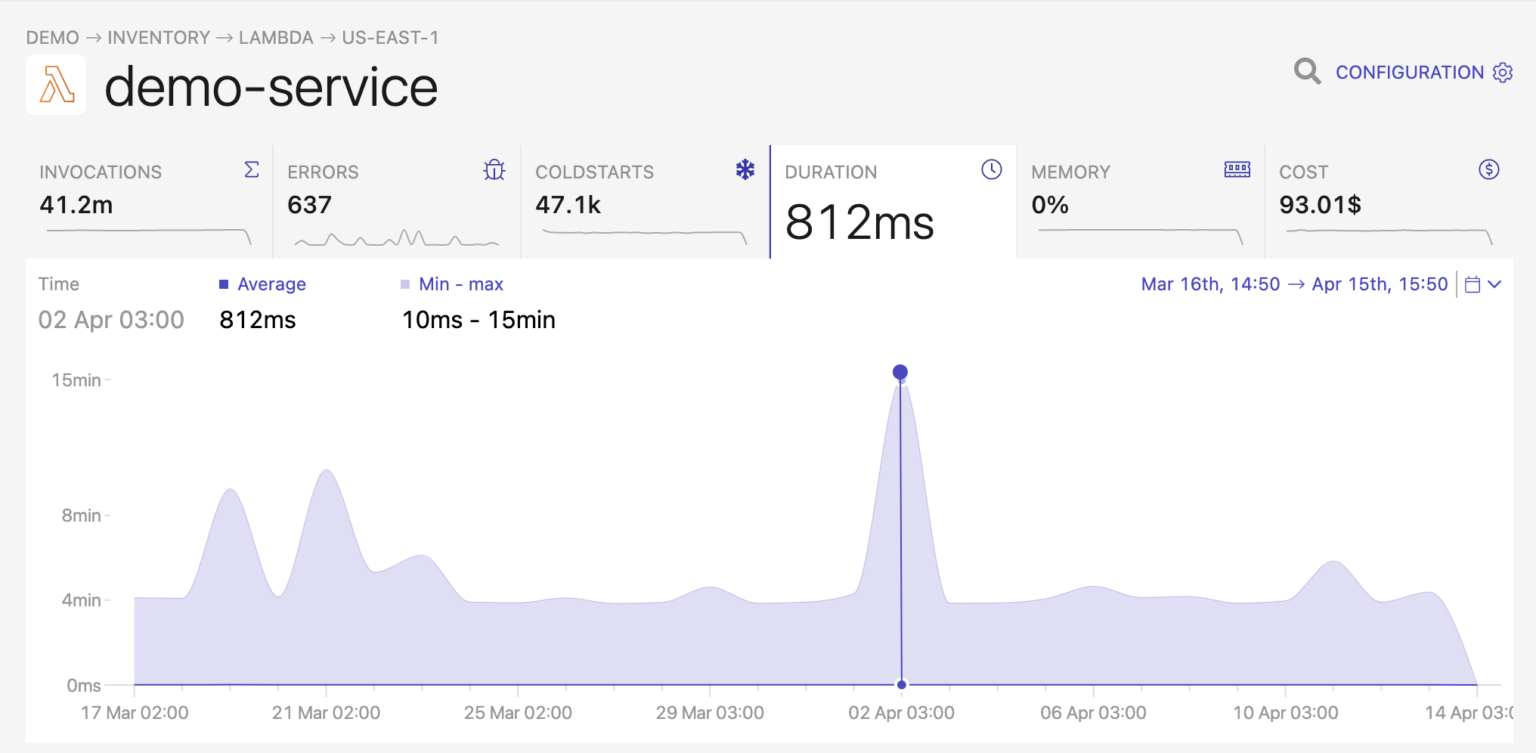Click the Mar 16th to Apr 15th date range
The height and width of the screenshot is (753, 1536).
[x=1295, y=284]
